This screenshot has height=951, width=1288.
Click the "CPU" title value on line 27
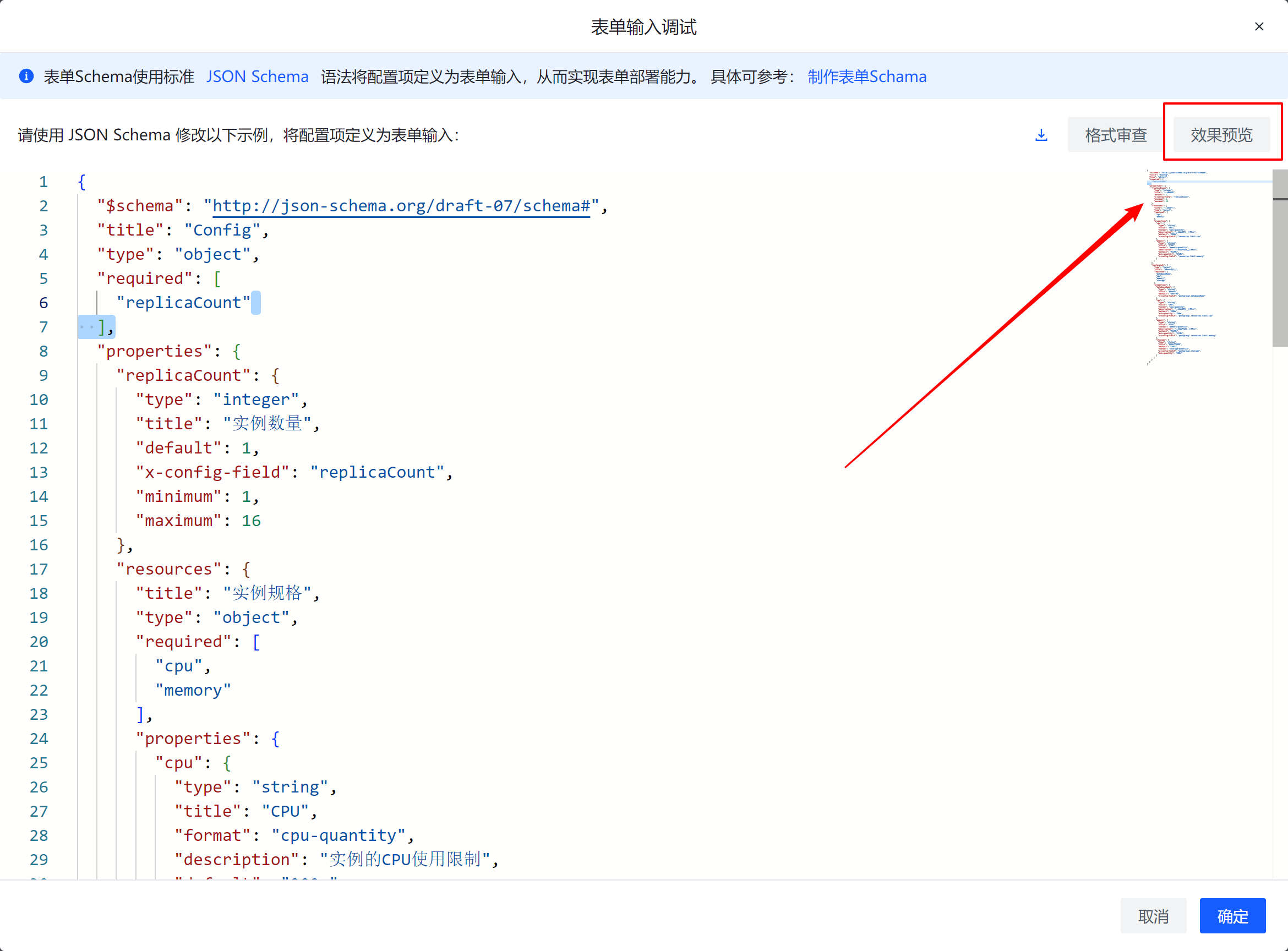[x=286, y=811]
